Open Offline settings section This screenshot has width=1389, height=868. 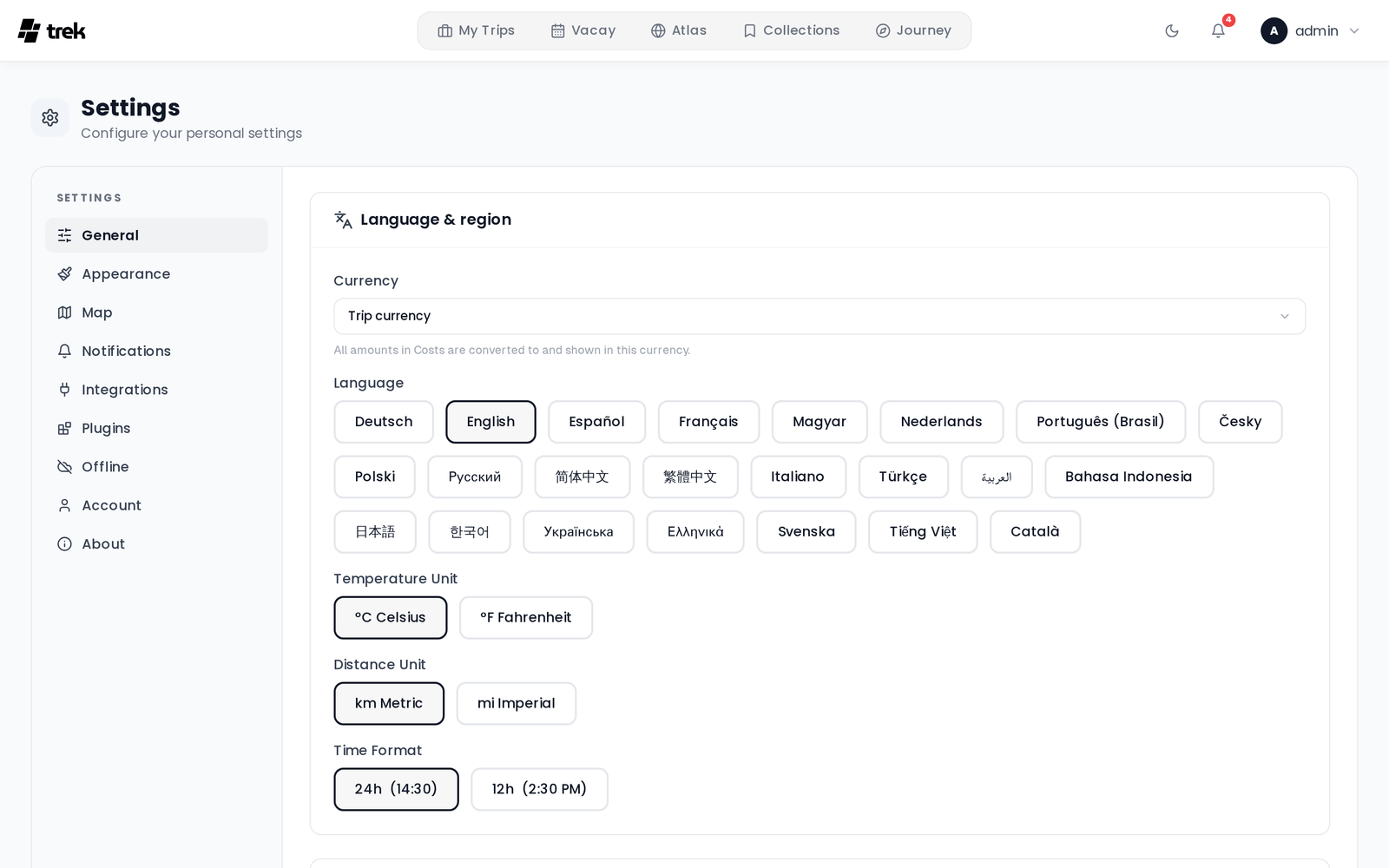(x=156, y=467)
